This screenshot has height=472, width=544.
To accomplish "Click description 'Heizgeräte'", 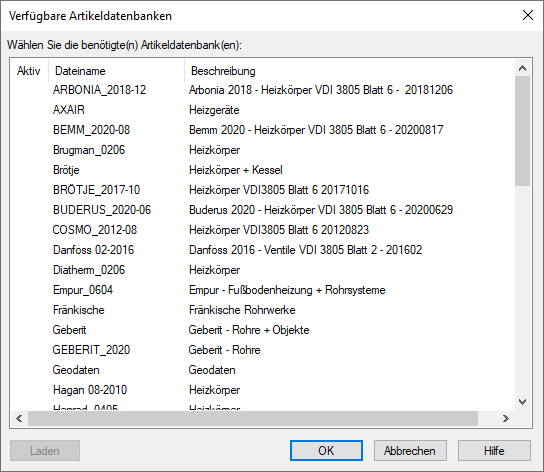I will [214, 110].
